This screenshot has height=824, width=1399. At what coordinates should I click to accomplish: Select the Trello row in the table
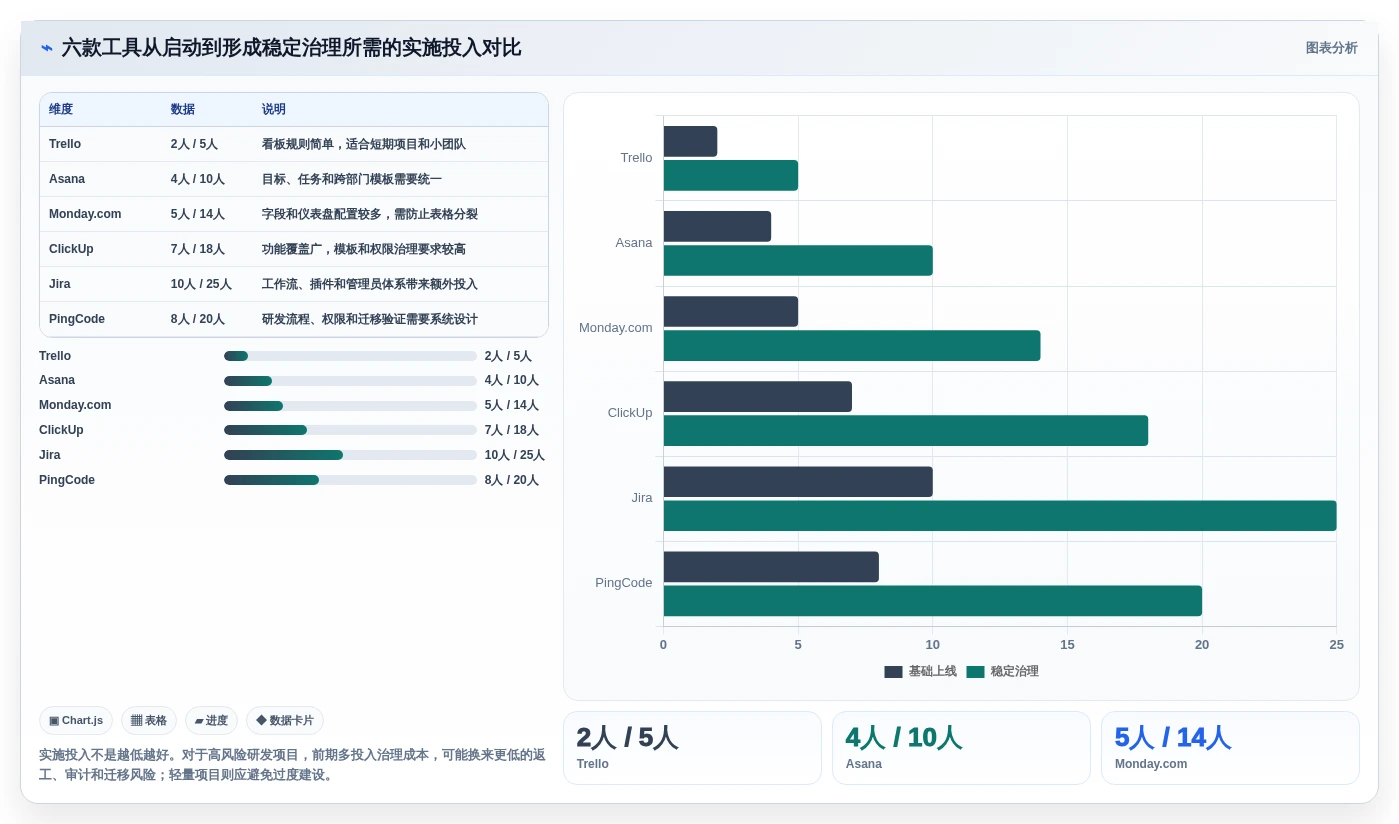[294, 144]
